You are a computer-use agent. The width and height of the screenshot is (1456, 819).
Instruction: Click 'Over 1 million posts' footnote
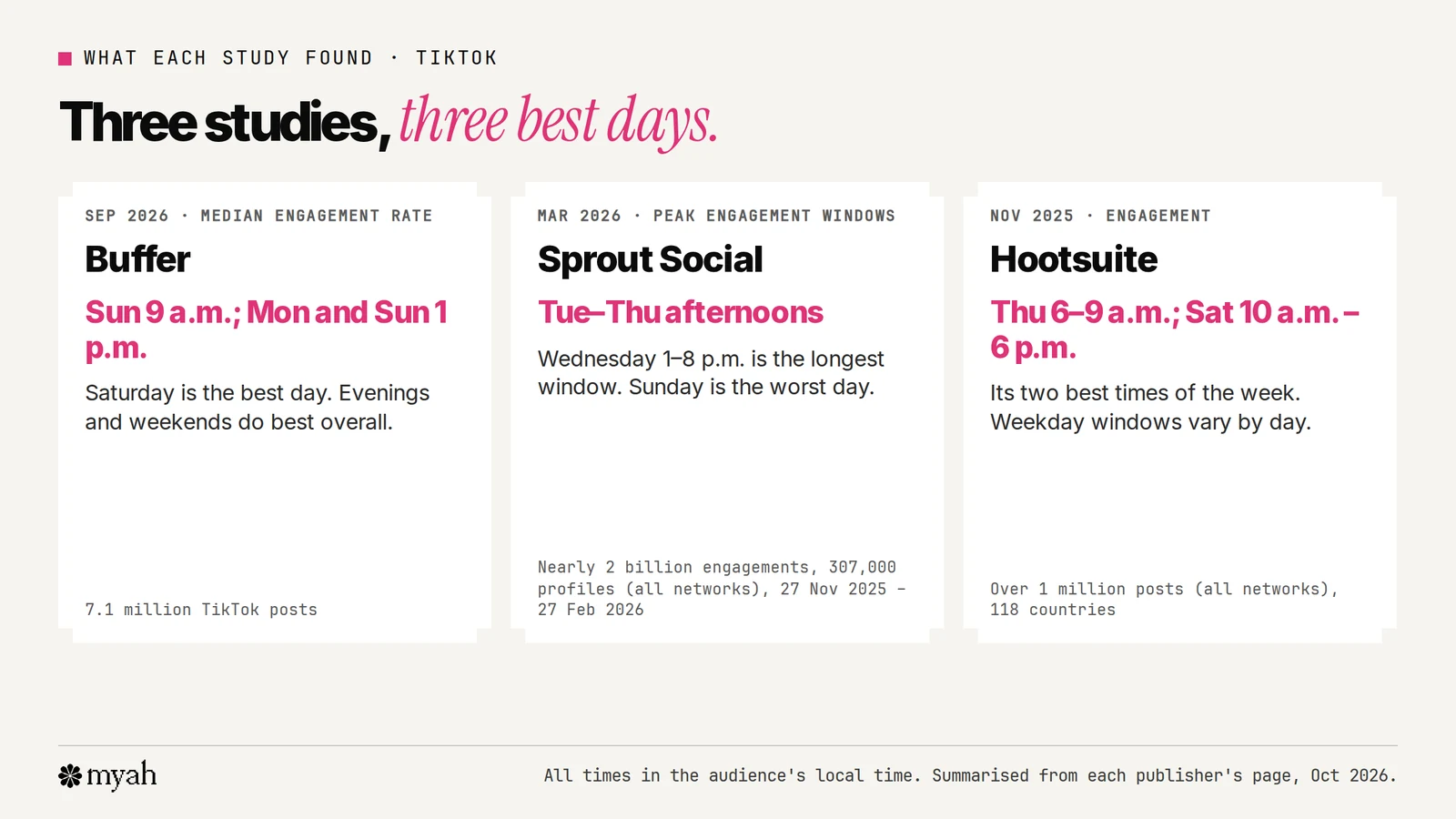pyautogui.click(x=1164, y=600)
